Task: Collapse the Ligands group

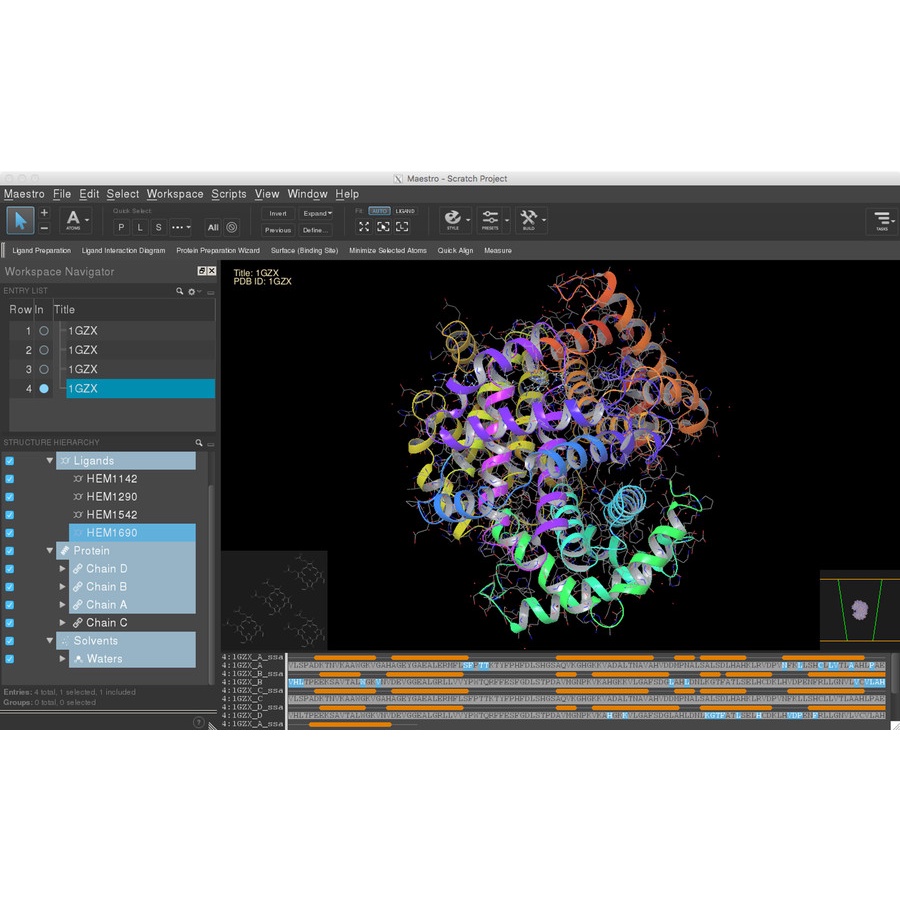Action: (50, 461)
